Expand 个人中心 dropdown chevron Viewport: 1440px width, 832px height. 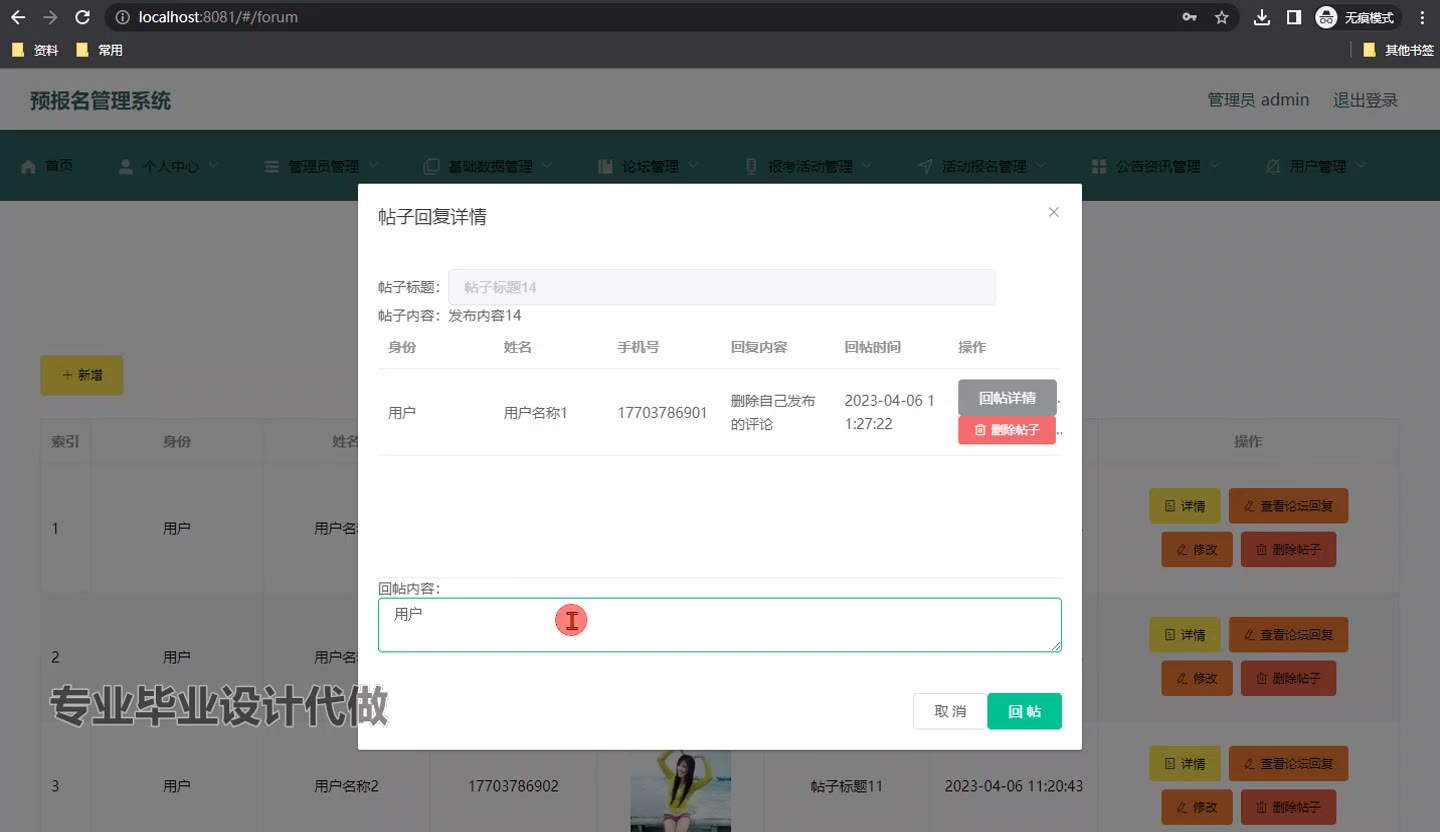[x=213, y=166]
